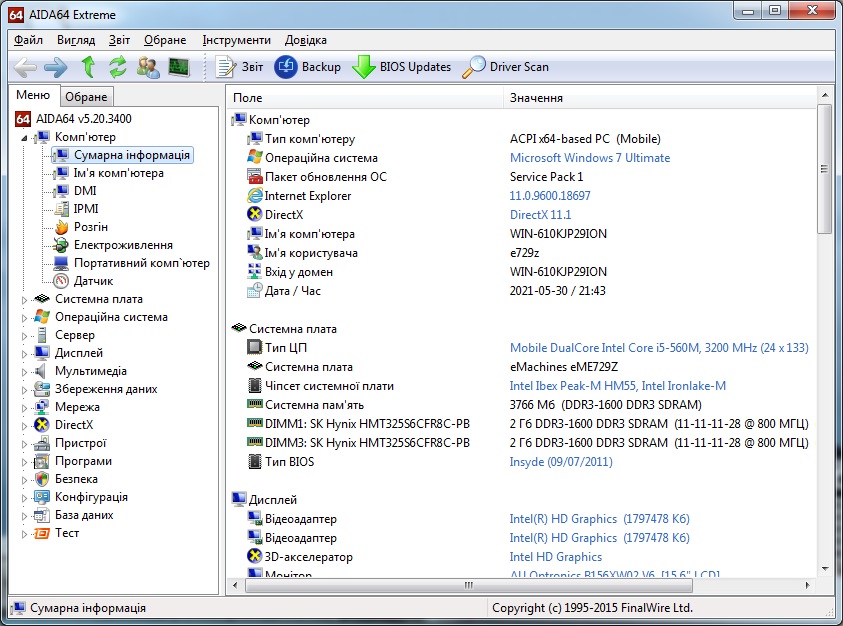Click the Конфігурація icon in tree
843x626 pixels.
click(41, 497)
